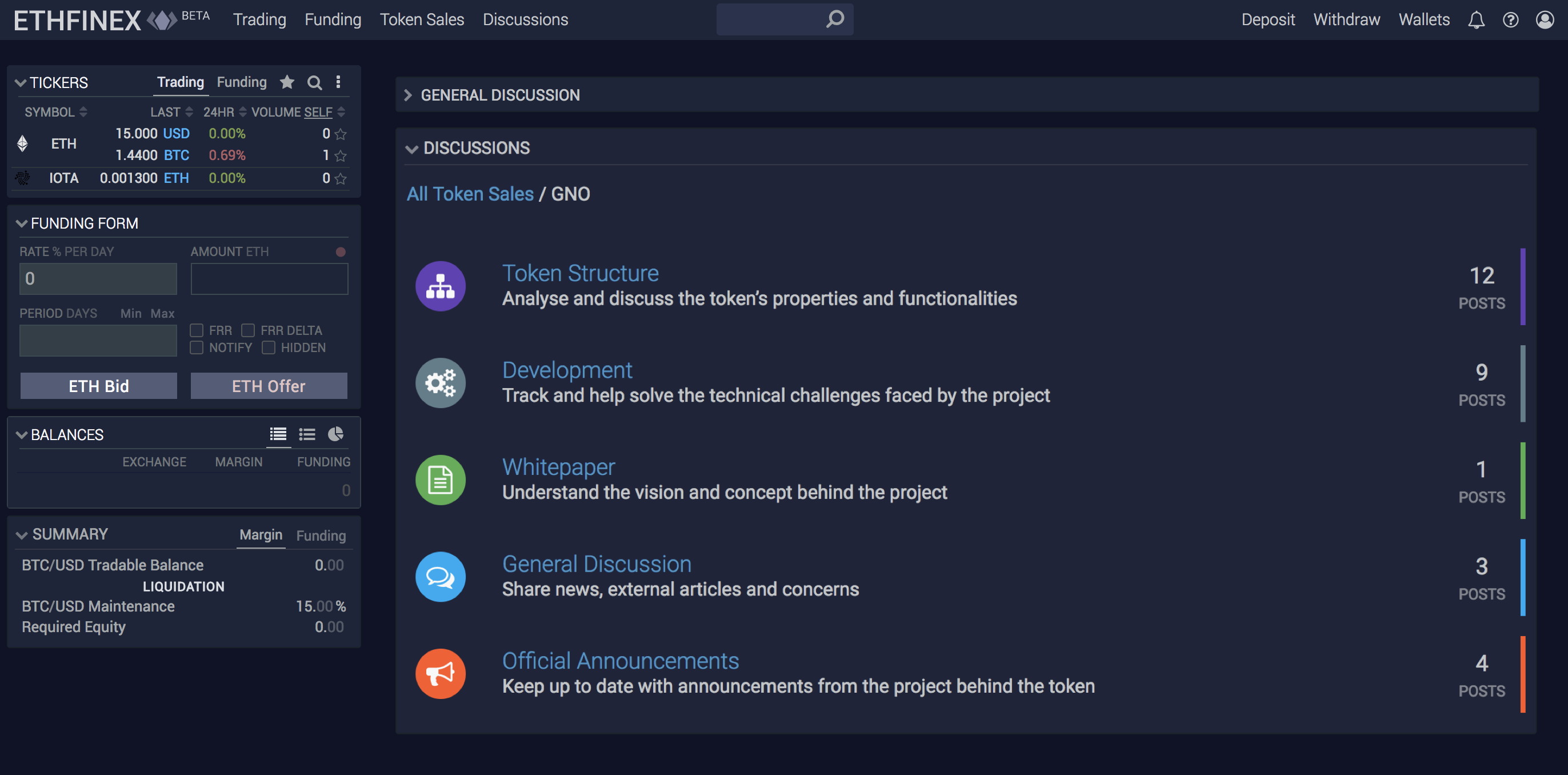
Task: Click the Development gears icon
Action: click(x=440, y=382)
